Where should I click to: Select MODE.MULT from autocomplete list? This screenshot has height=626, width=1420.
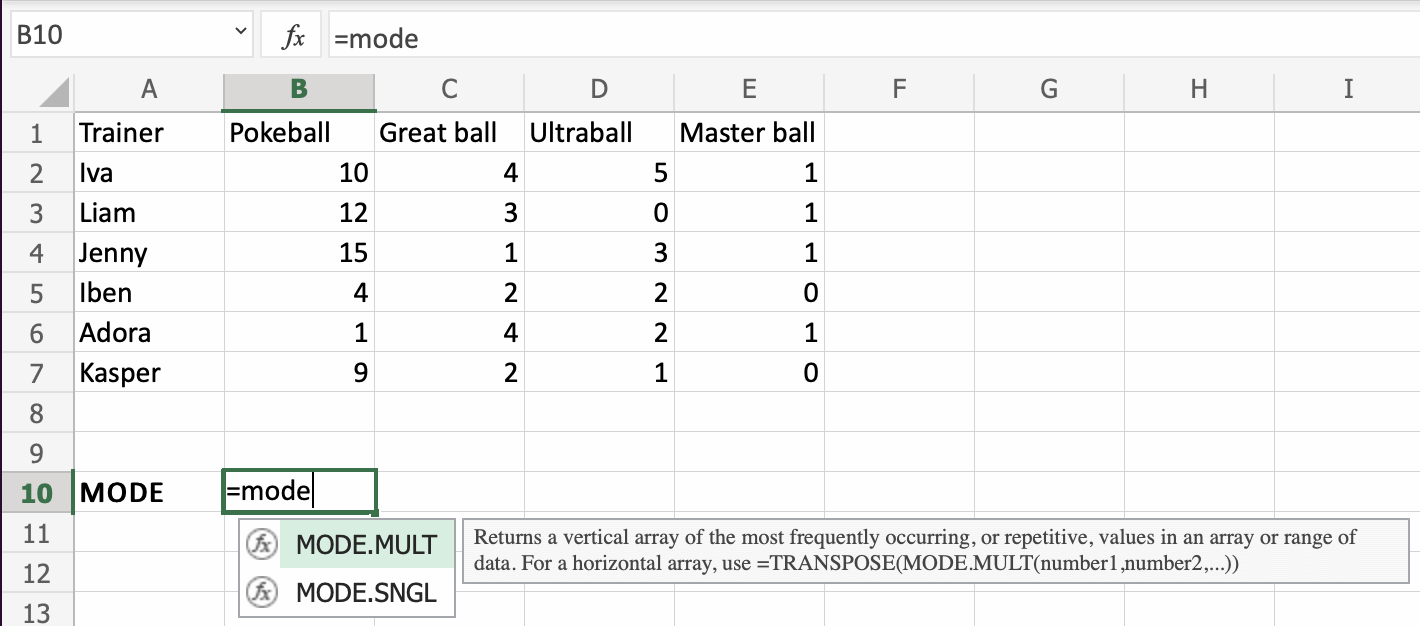pyautogui.click(x=366, y=544)
